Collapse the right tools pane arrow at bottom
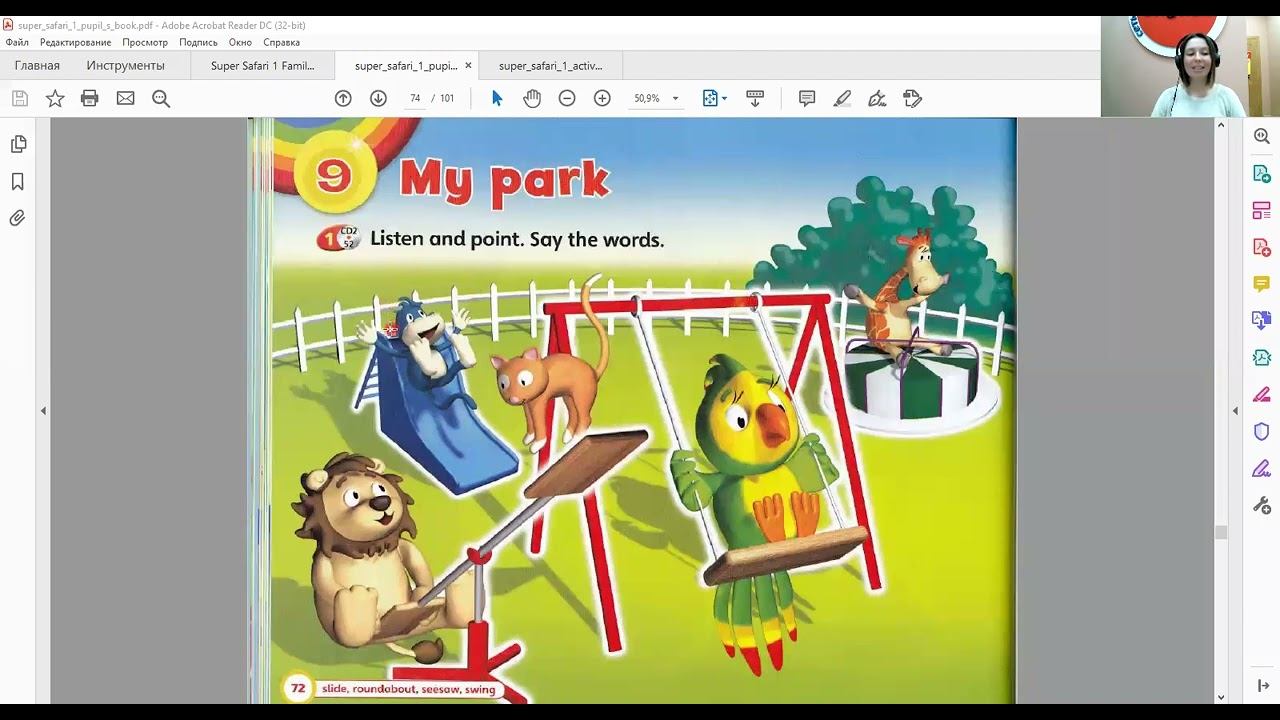The image size is (1280, 720). (x=1262, y=686)
